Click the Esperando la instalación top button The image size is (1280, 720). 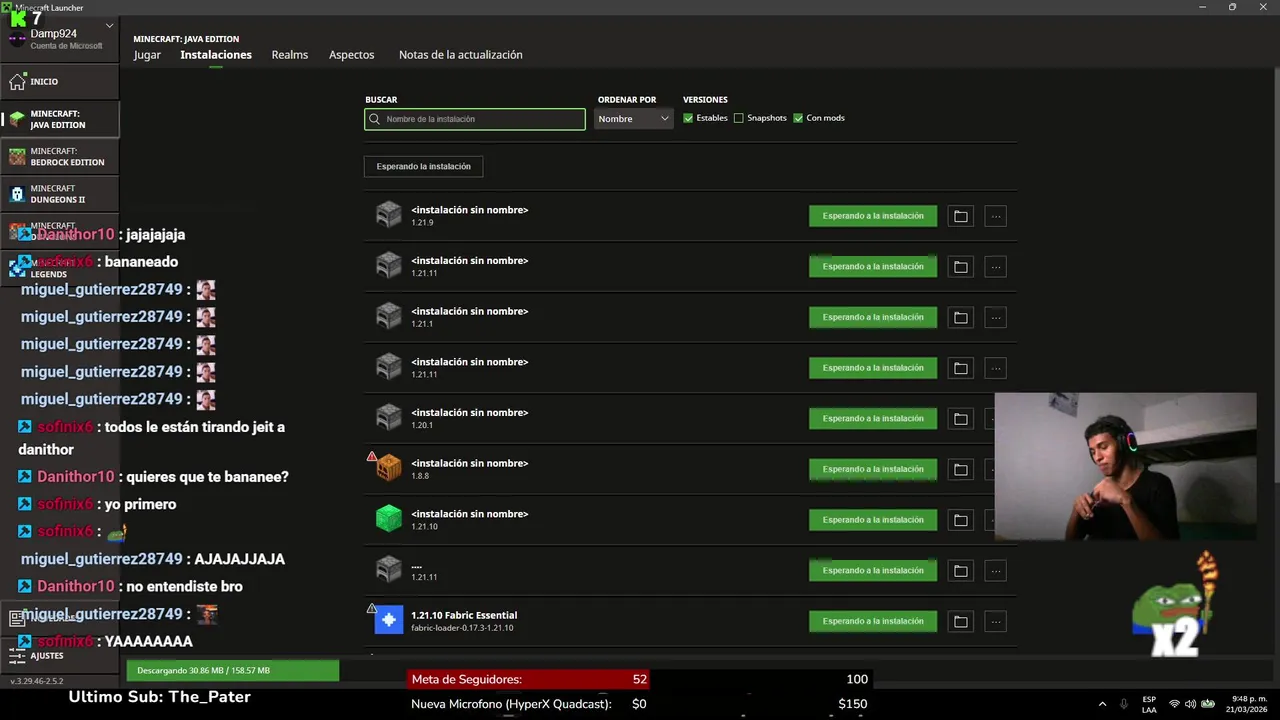pos(424,166)
